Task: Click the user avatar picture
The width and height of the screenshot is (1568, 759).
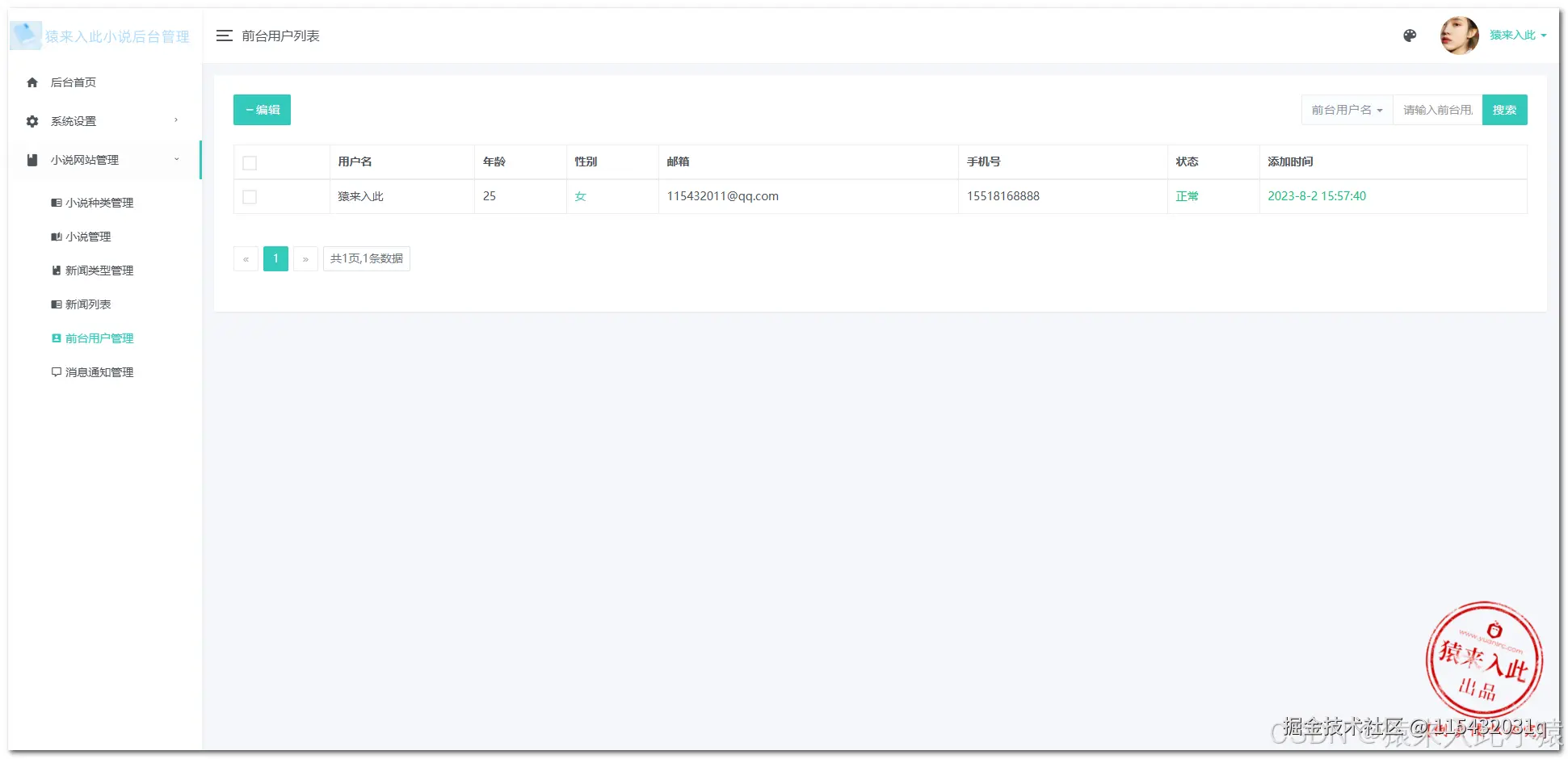Action: coord(1460,36)
